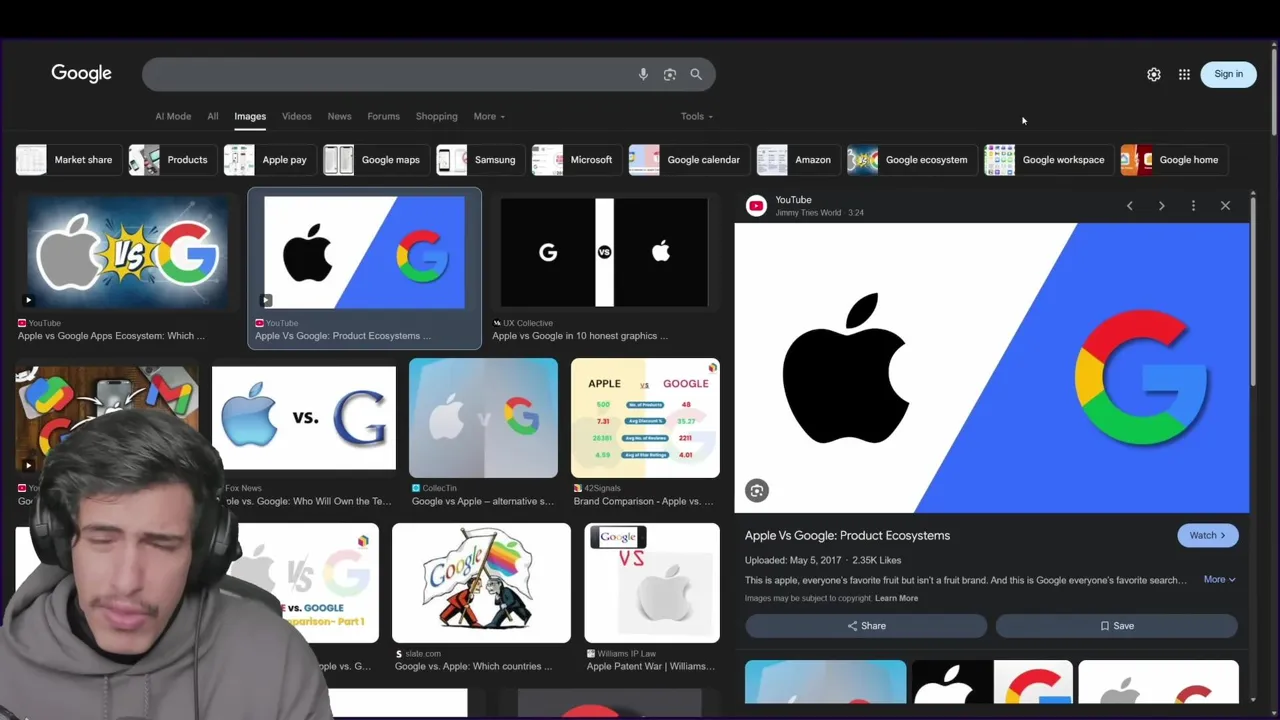Open UX Collective honest graphics thumbnail
1280x720 pixels.
tap(604, 252)
